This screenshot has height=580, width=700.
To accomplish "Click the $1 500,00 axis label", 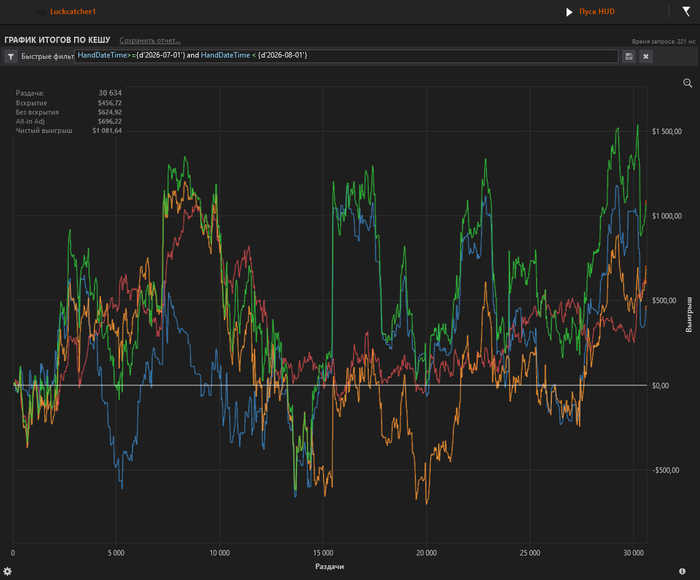I will point(667,131).
